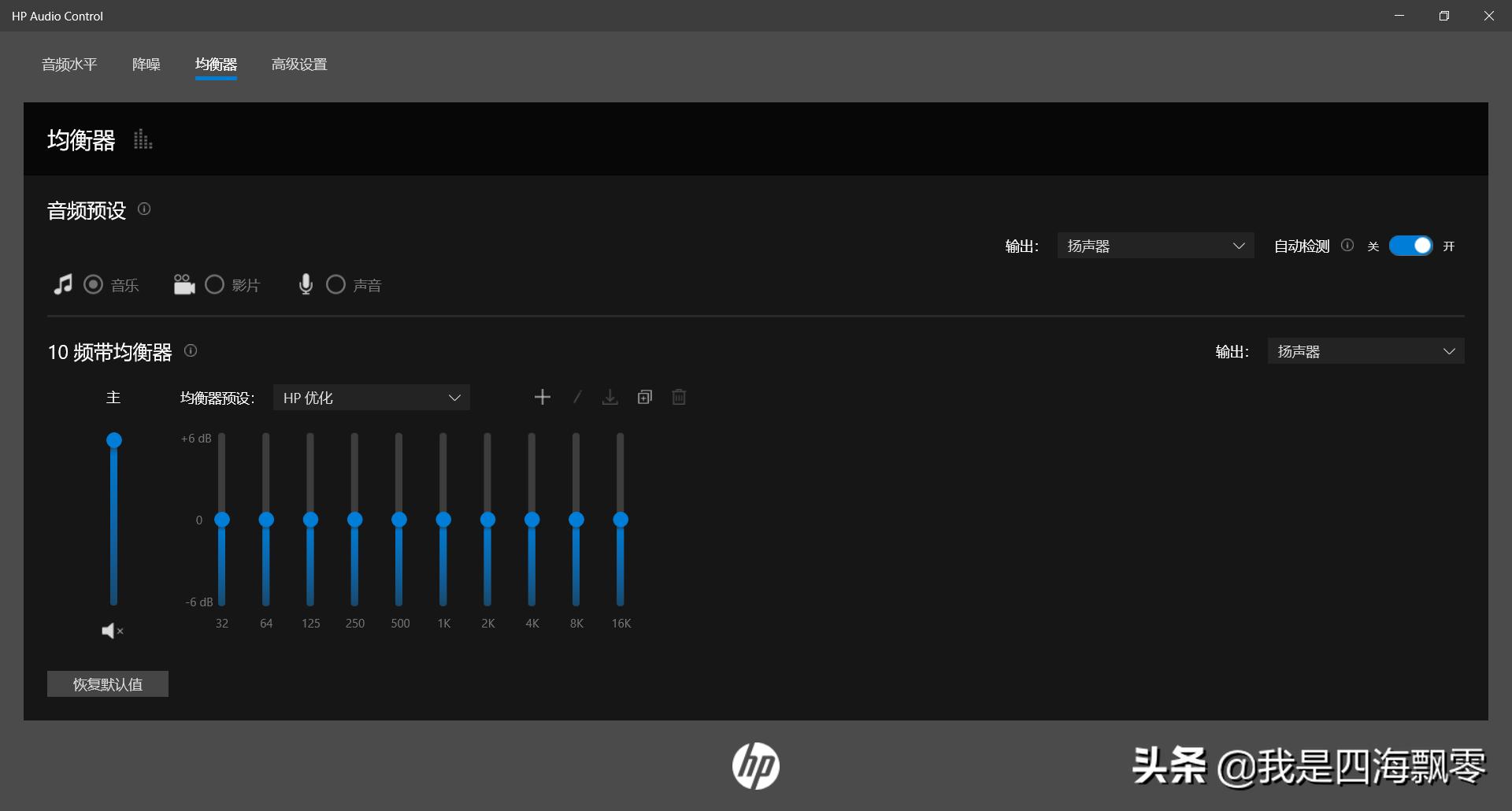Click the 开 label beside auto-detect switch
Viewport: 1512px width, 811px height.
tap(1449, 246)
